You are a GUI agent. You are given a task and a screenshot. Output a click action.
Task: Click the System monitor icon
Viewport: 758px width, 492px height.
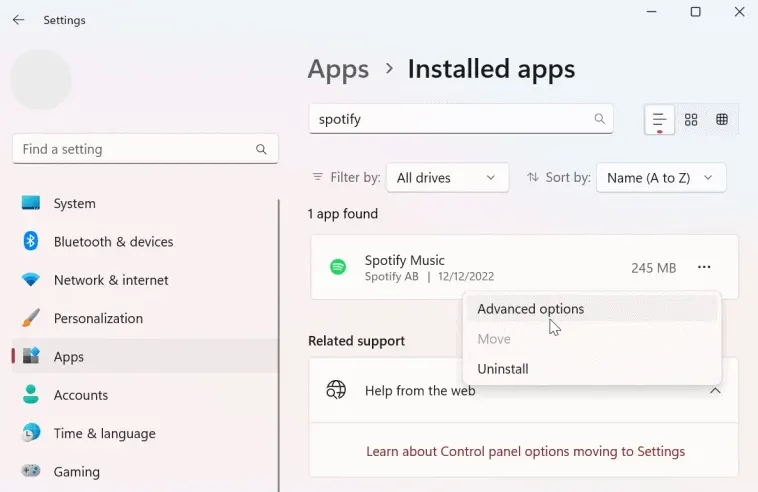(31, 203)
